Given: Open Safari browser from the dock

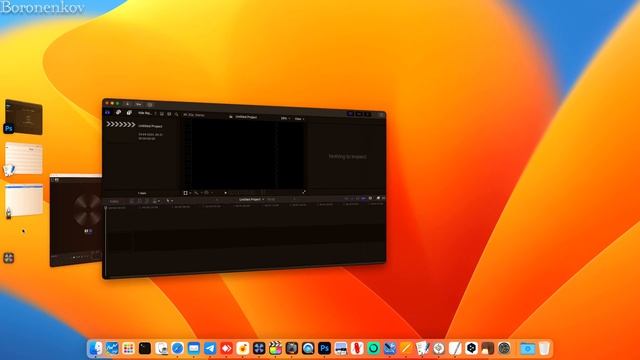Looking at the screenshot, I should point(177,348).
